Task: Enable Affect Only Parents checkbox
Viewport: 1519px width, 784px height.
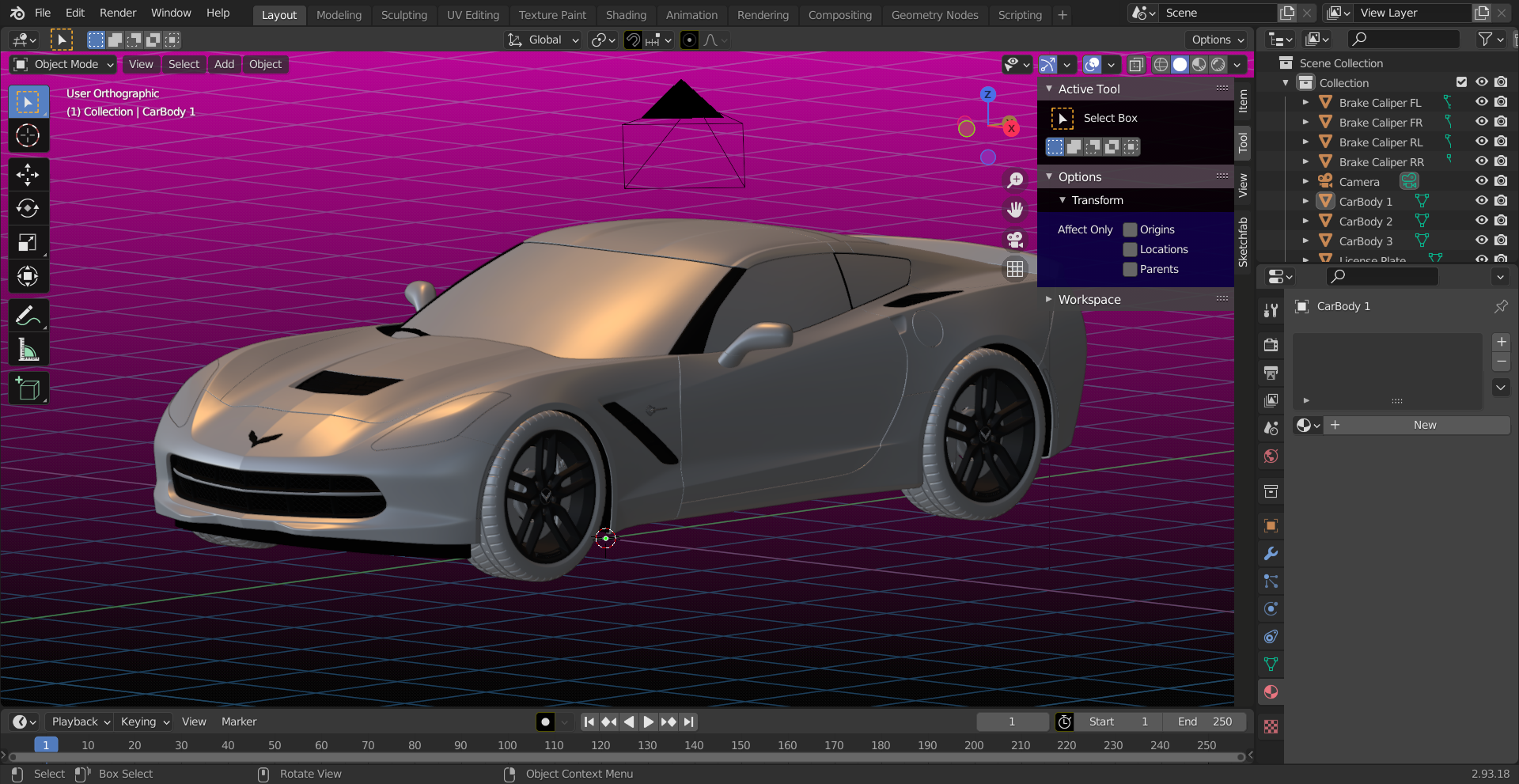Action: point(1130,269)
